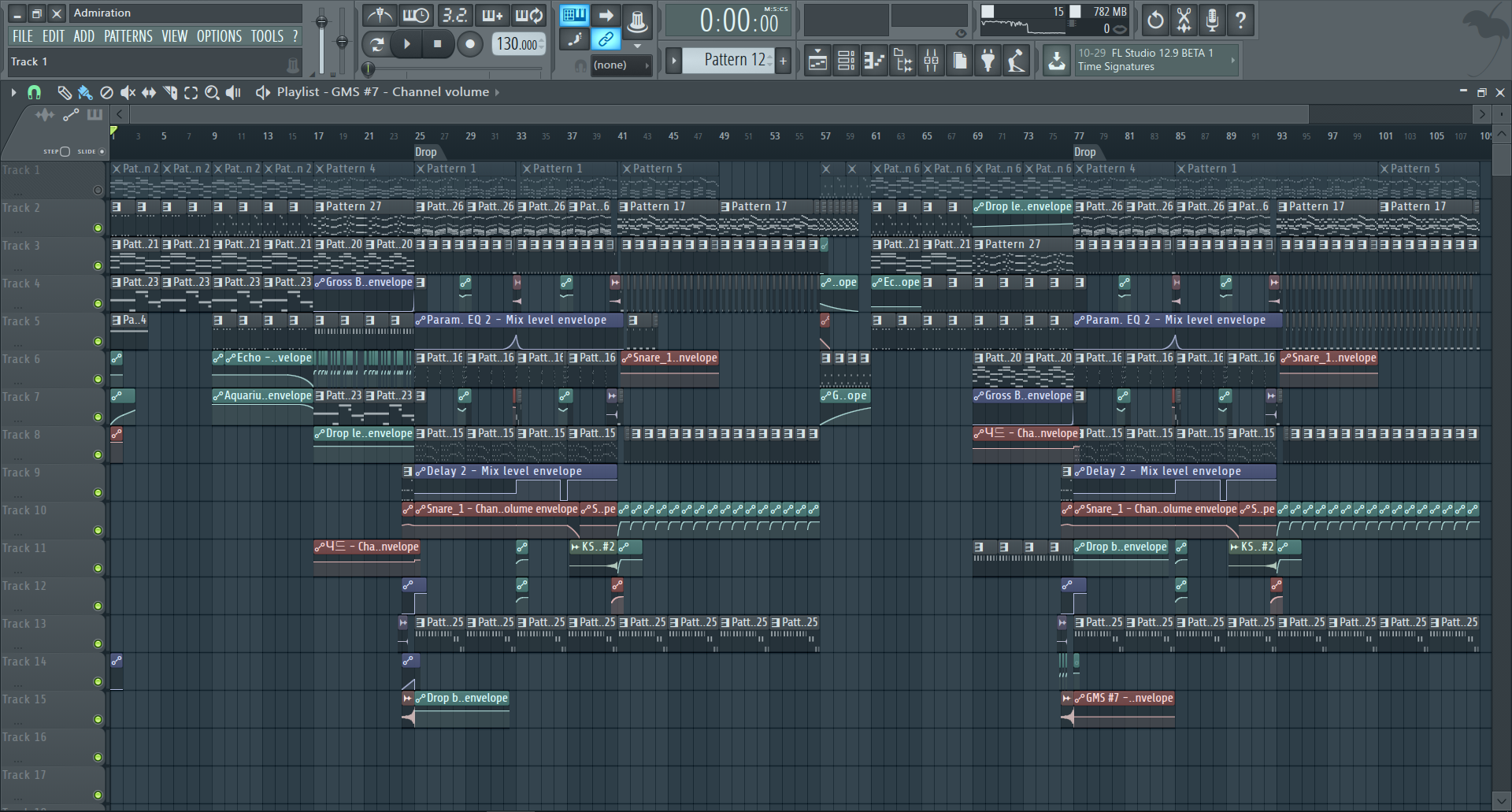Image resolution: width=1512 pixels, height=812 pixels.
Task: Select the Mute tool in playlist
Action: click(x=128, y=92)
